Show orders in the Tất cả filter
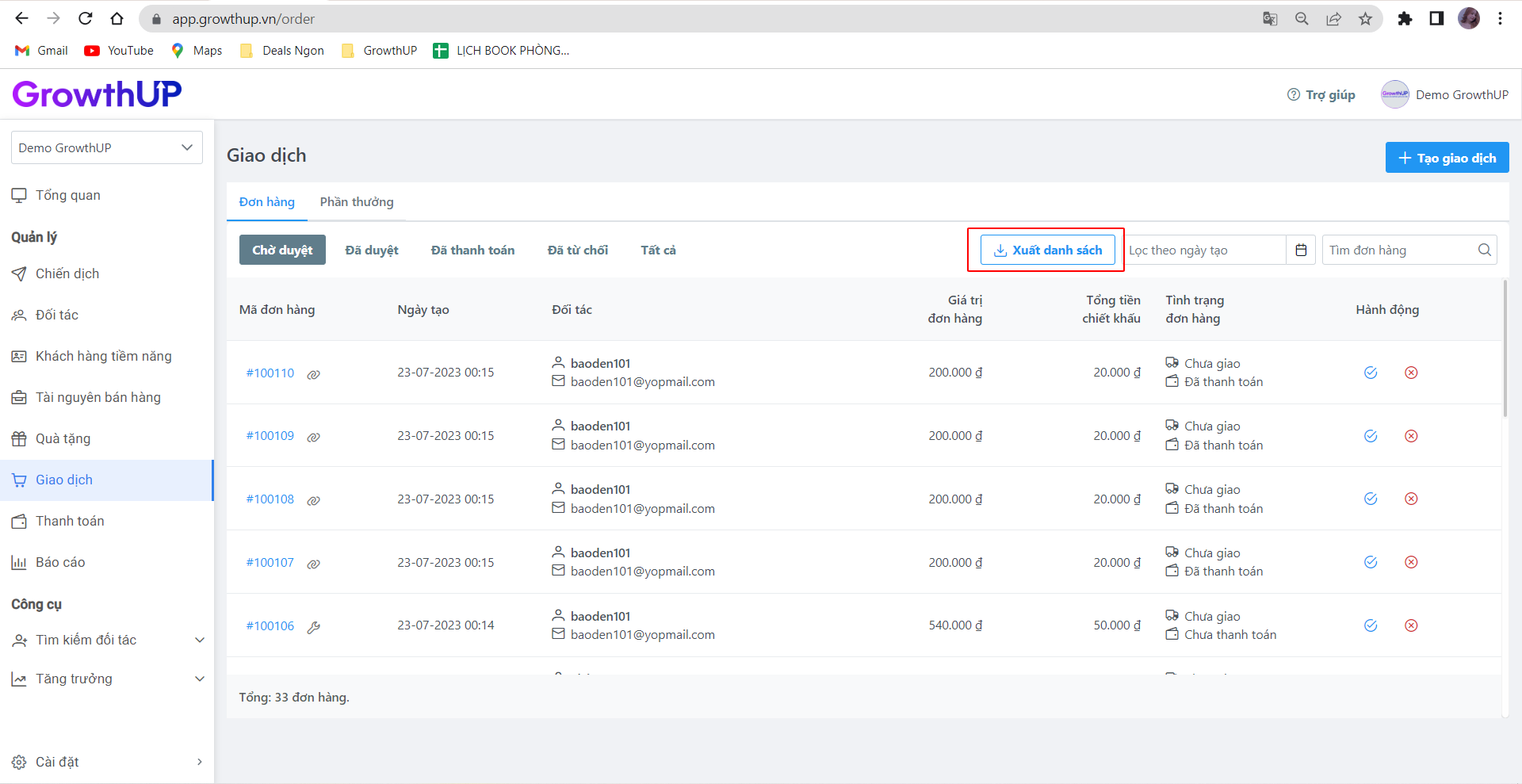This screenshot has width=1522, height=784. (x=658, y=250)
